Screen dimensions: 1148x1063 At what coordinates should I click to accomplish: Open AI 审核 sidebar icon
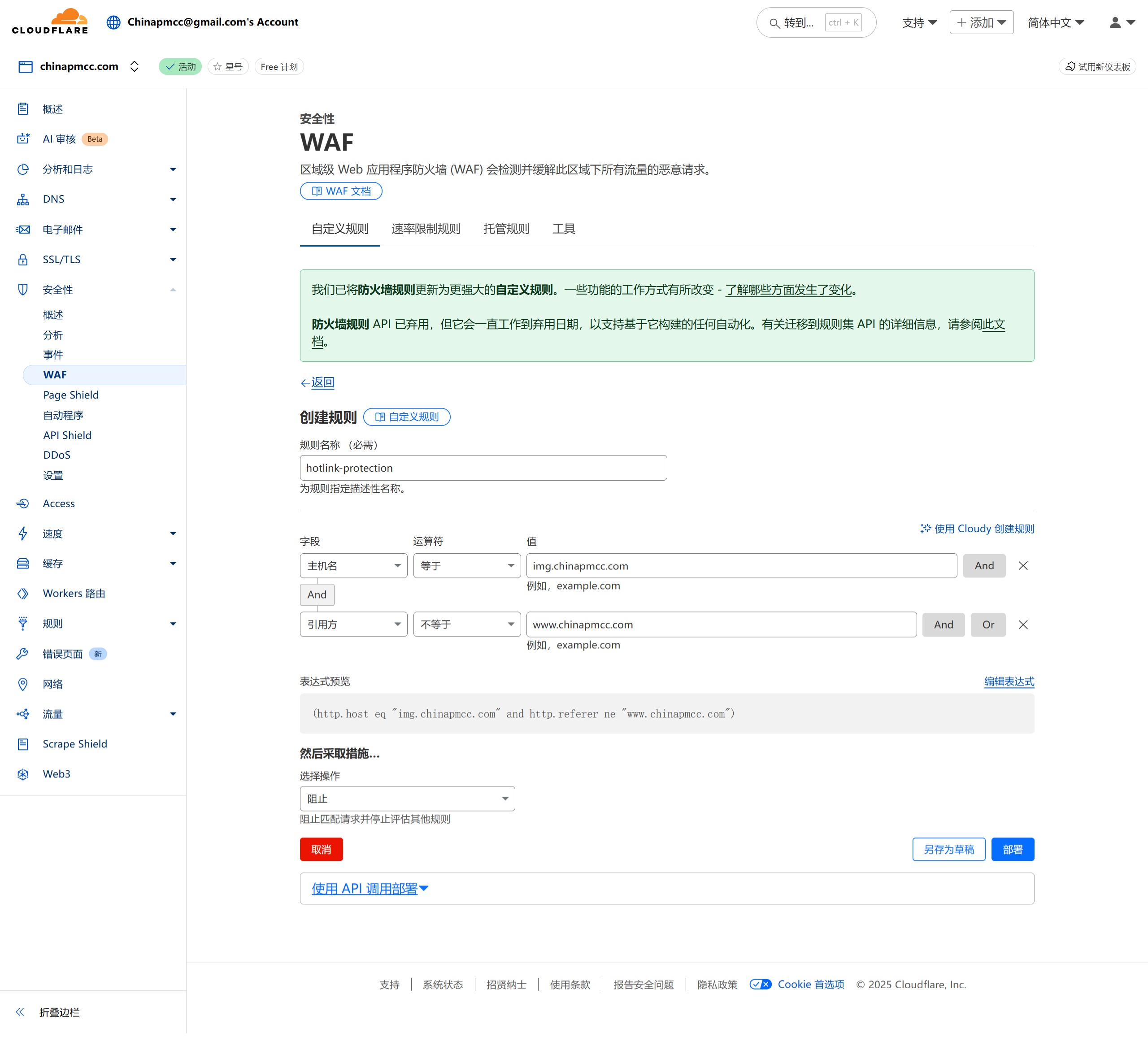tap(23, 139)
